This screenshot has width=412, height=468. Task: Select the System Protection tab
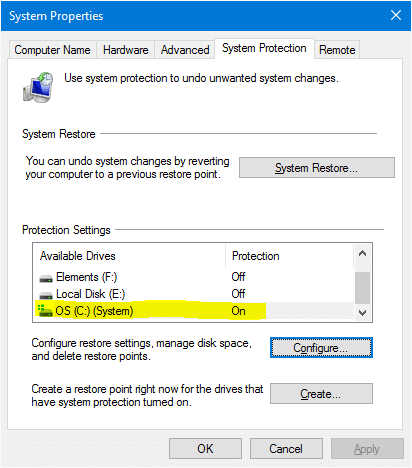264,48
